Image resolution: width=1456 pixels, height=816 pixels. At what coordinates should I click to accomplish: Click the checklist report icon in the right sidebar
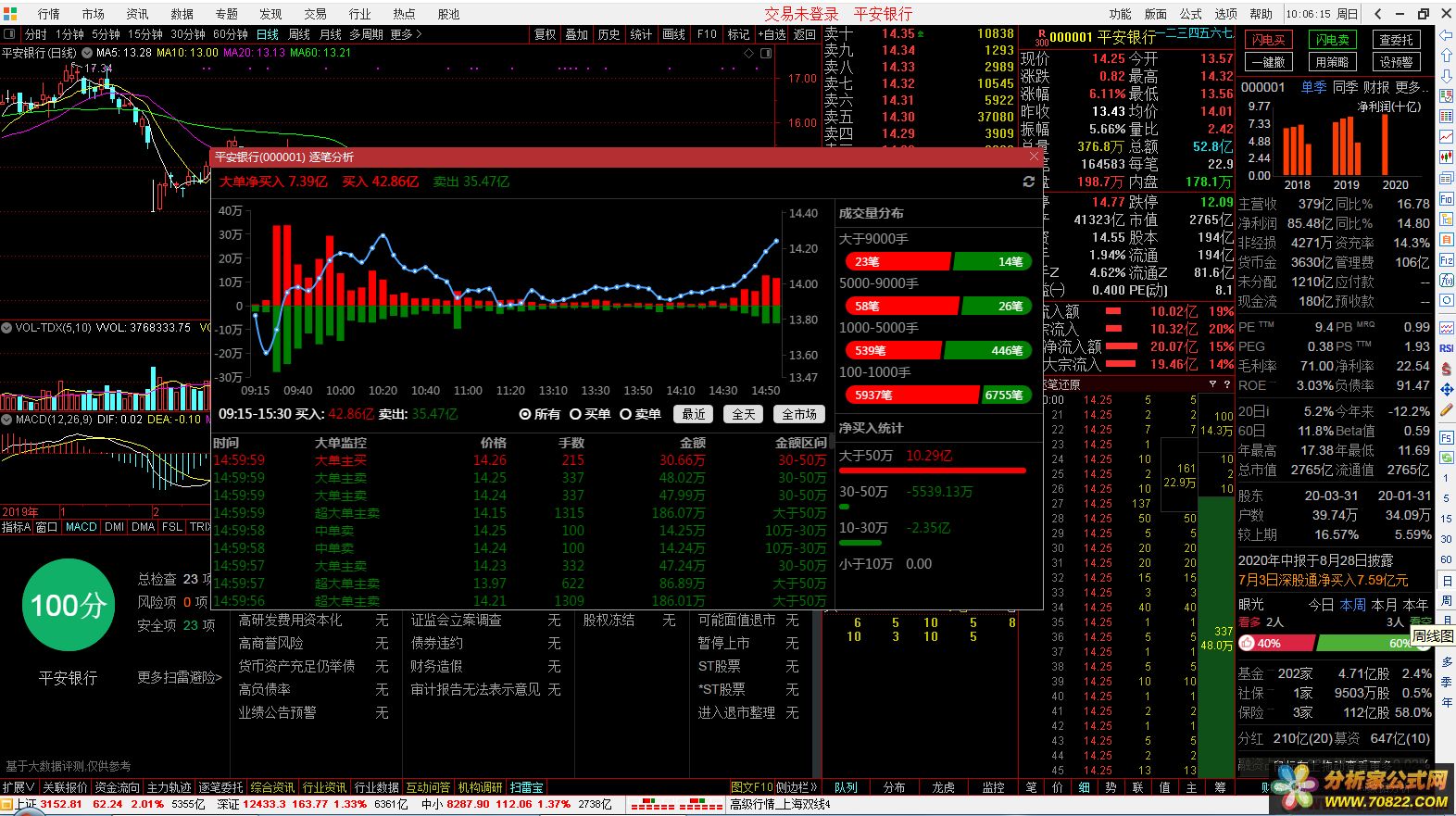tap(1446, 95)
